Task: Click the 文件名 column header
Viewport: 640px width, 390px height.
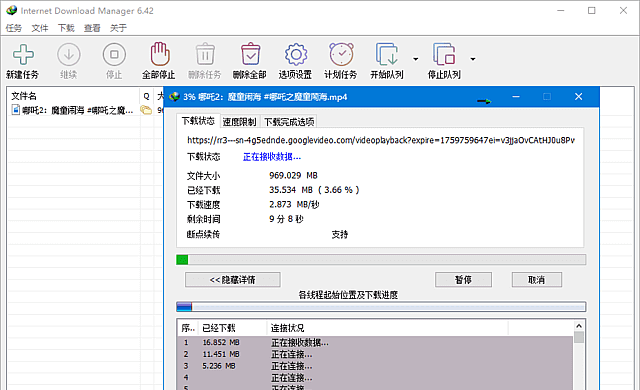Action: [73, 96]
